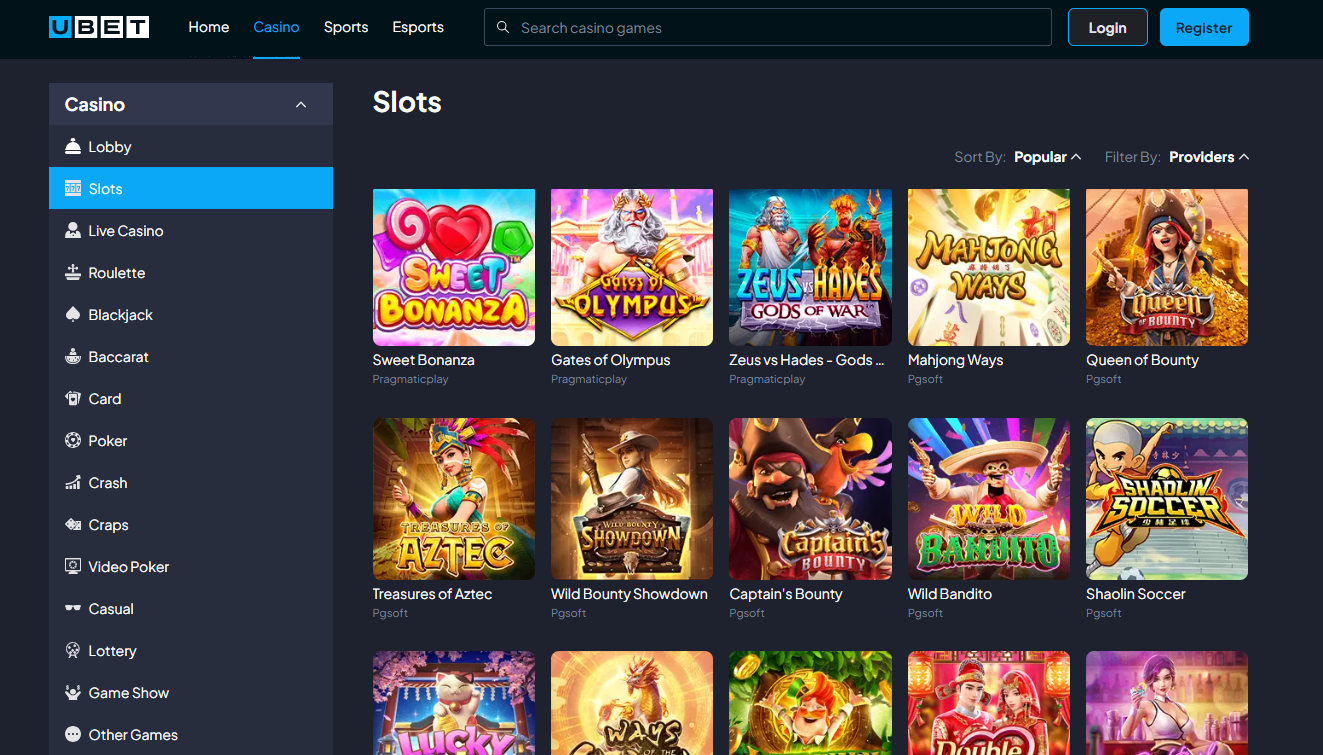Go to the Home tab
This screenshot has height=755, width=1323.
coord(209,27)
